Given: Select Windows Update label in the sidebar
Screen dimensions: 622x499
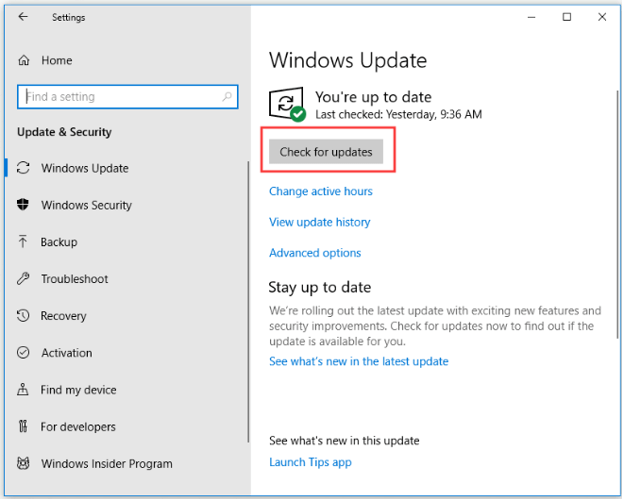Looking at the screenshot, I should pyautogui.click(x=85, y=168).
